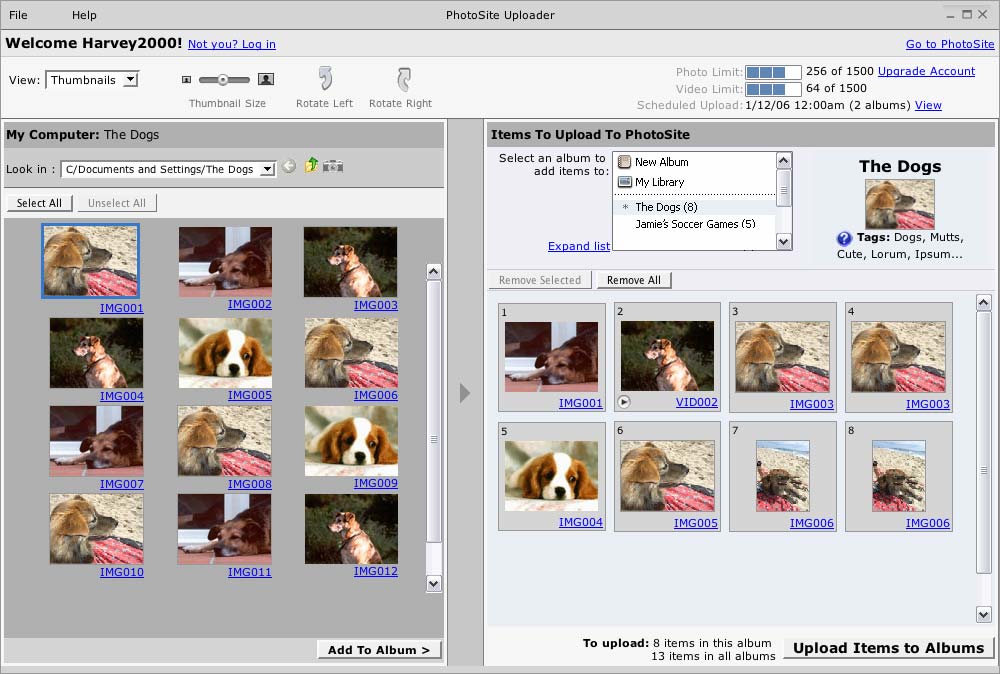Viewport: 1000px width, 674px height.
Task: Click the Remove All button
Action: [634, 280]
